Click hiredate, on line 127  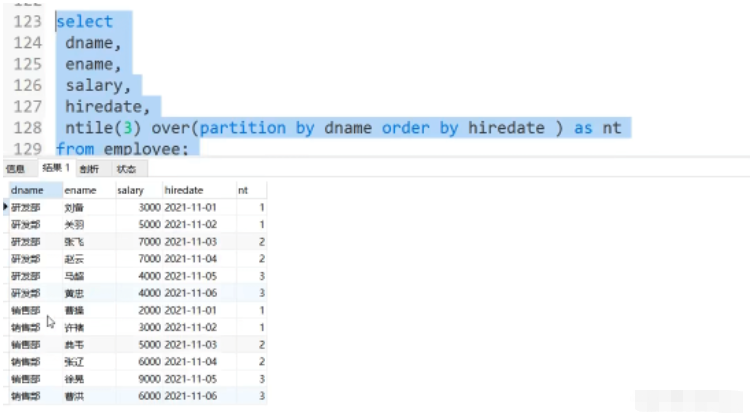pyautogui.click(x=108, y=107)
